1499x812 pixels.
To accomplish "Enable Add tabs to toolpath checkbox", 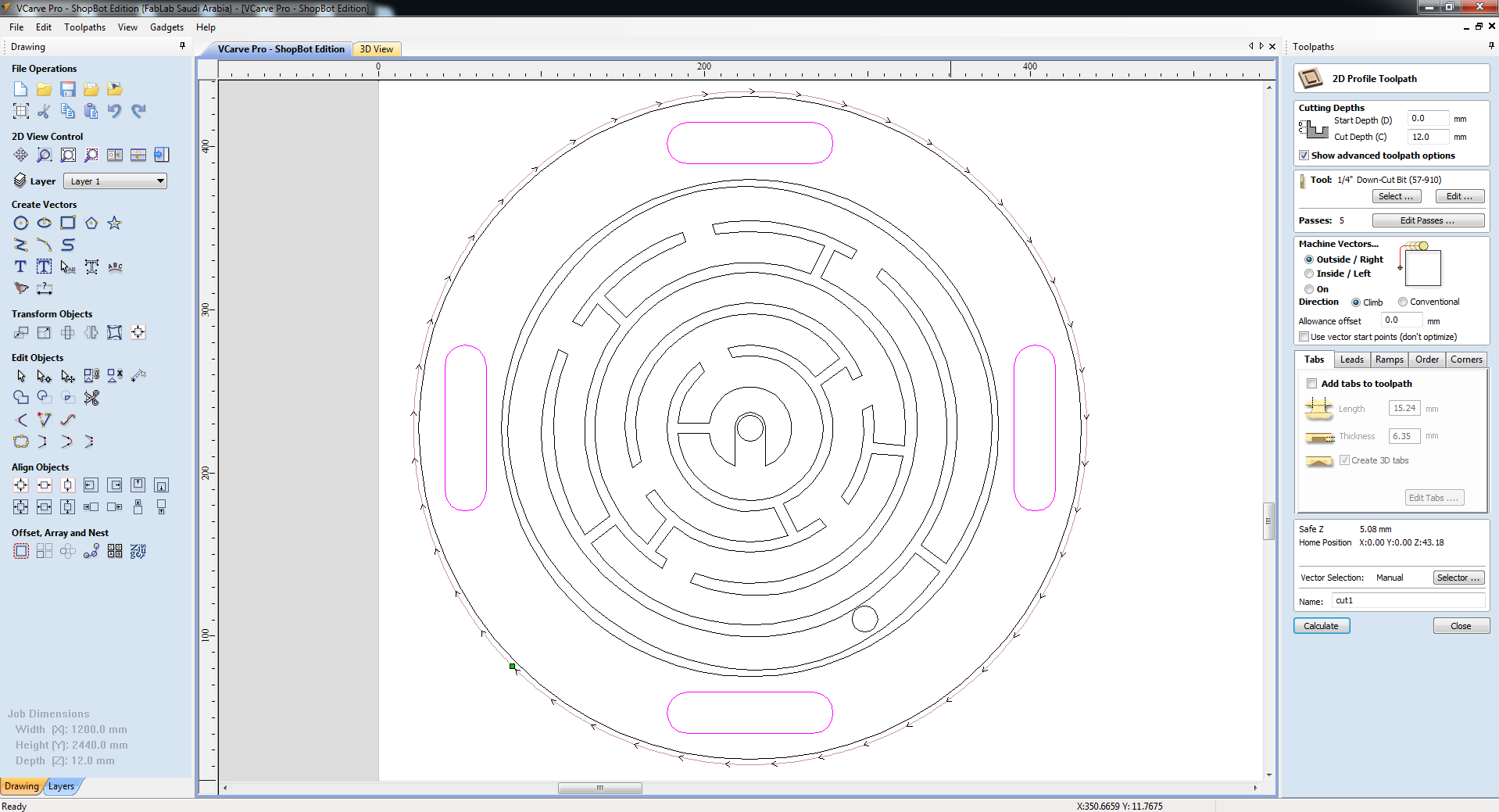I will (x=1312, y=384).
